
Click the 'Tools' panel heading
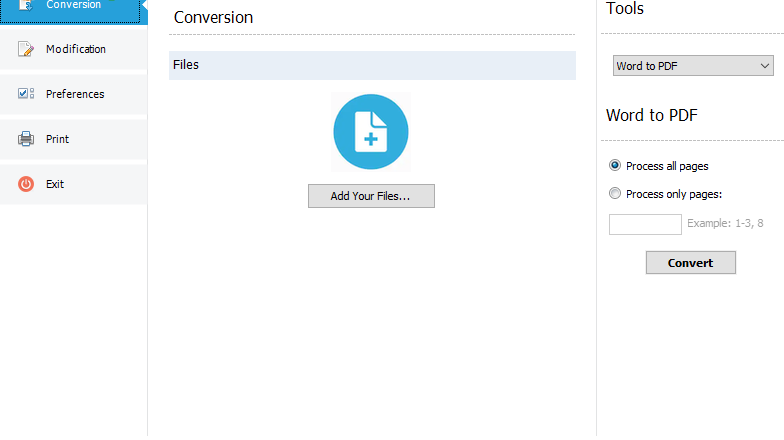624,8
